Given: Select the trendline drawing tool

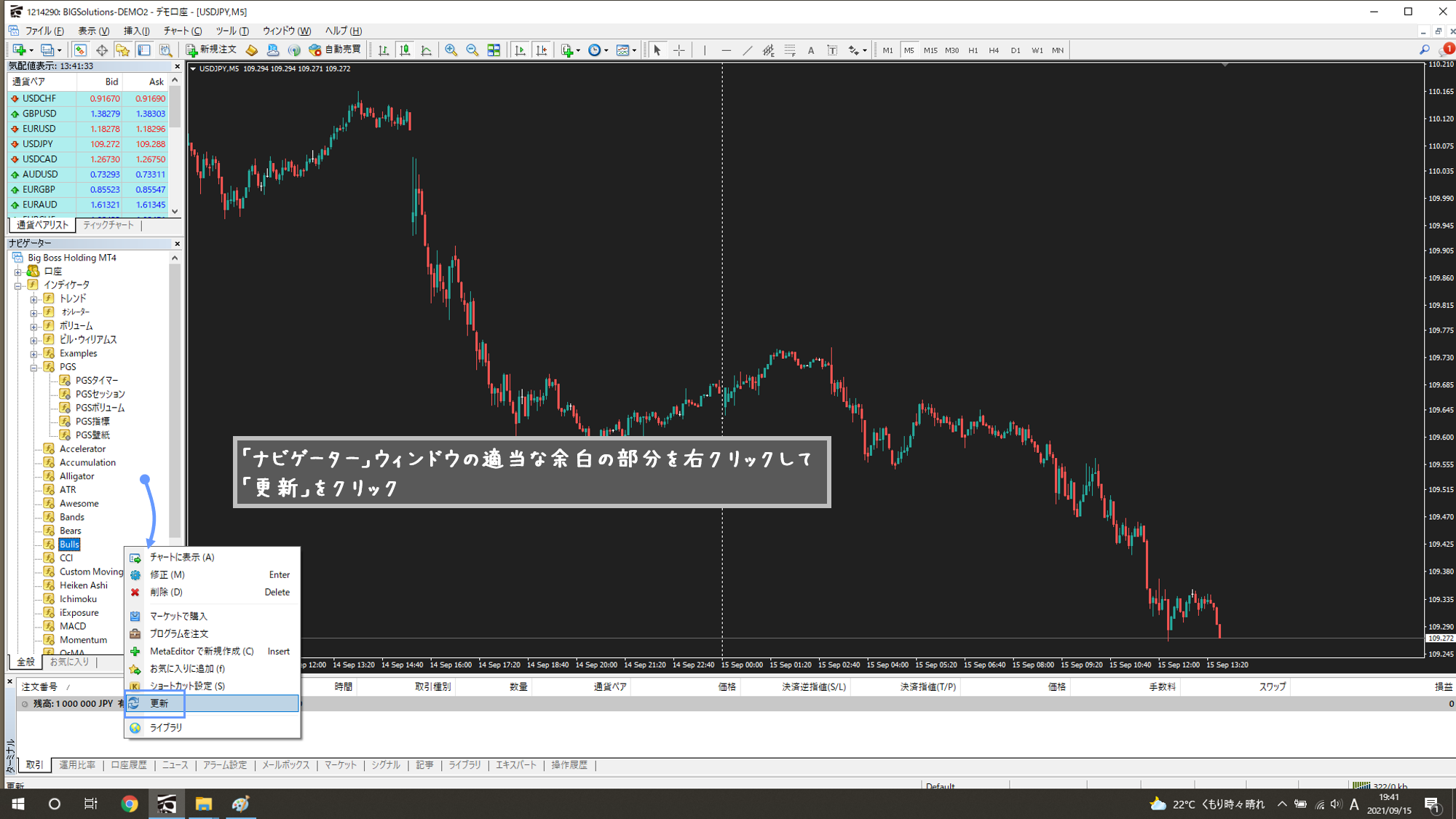Looking at the screenshot, I should (x=748, y=50).
